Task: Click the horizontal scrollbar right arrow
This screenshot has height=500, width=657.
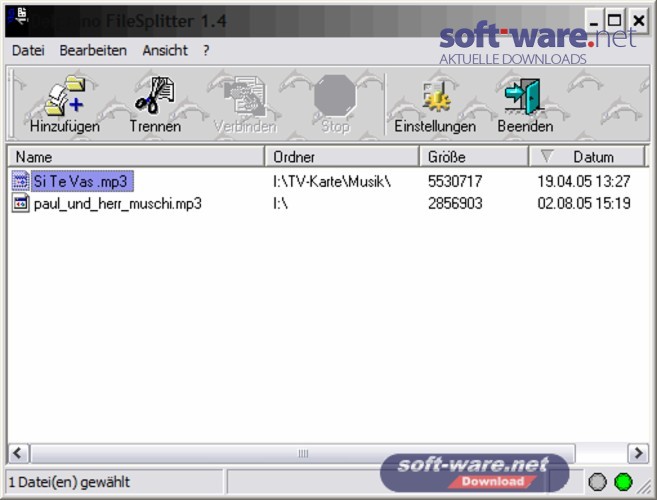Action: tap(638, 453)
